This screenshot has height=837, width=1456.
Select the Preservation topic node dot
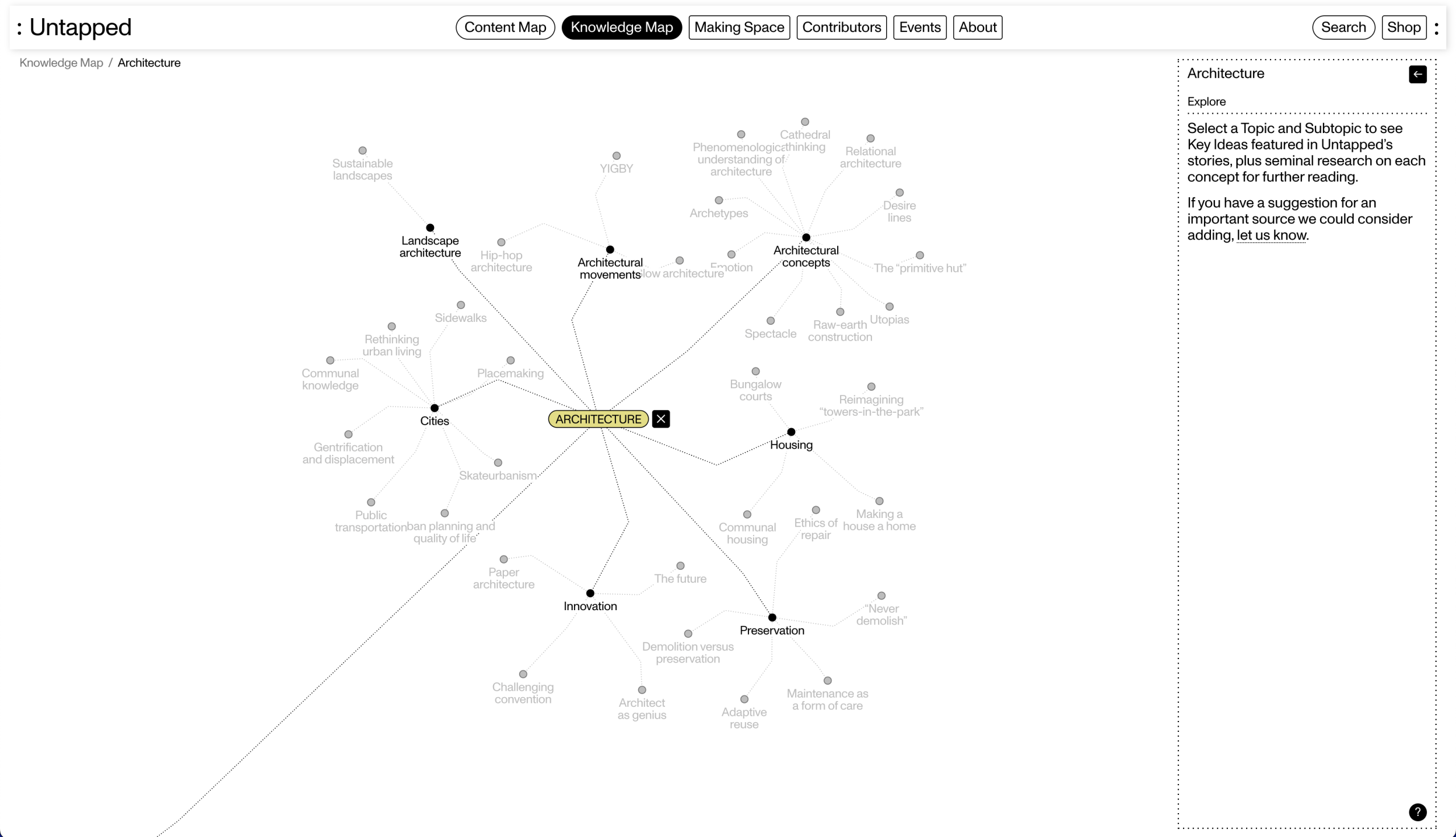(772, 618)
